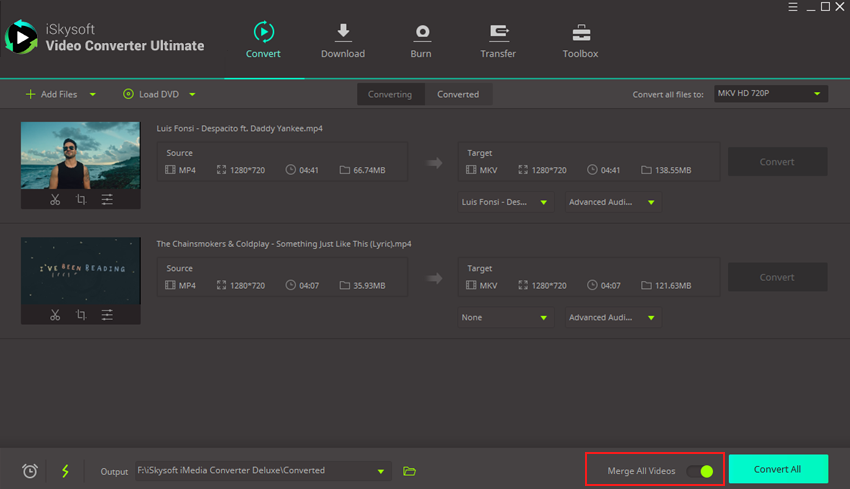Trim the Chainsmokers video with scissors icon
The image size is (850, 489).
tap(55, 315)
